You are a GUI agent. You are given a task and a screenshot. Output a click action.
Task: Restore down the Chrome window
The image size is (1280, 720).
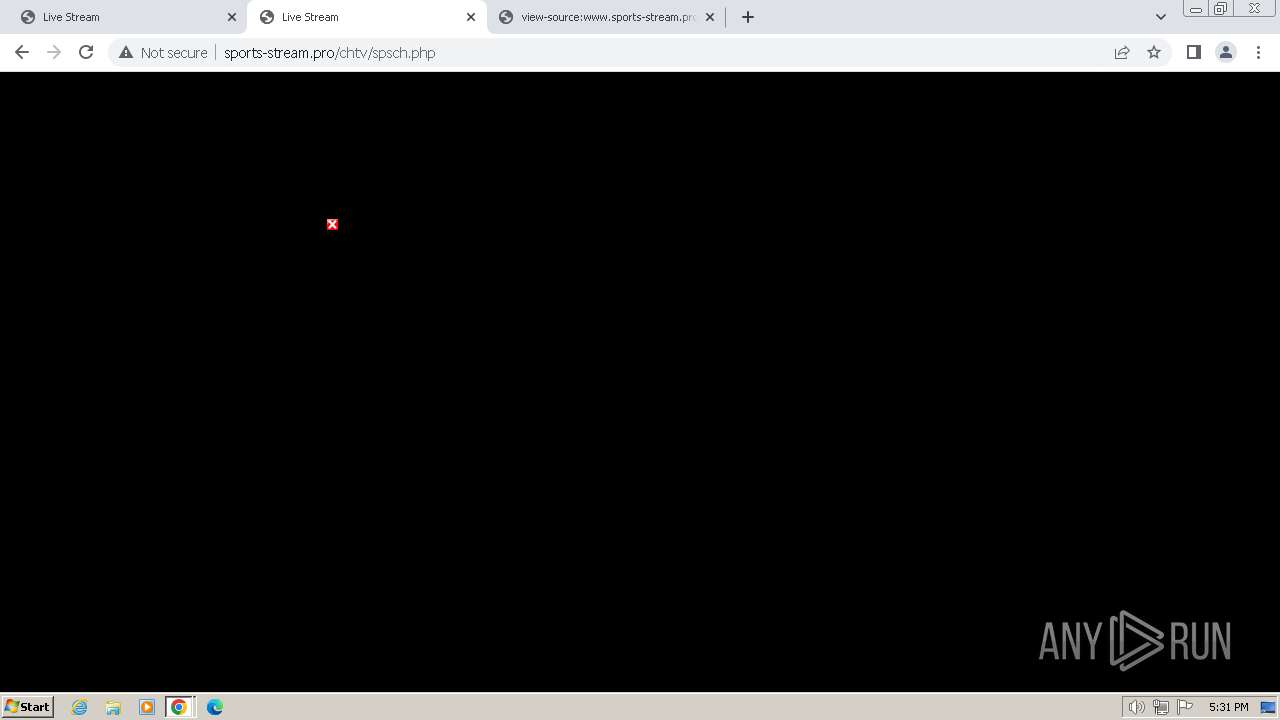tap(1221, 9)
